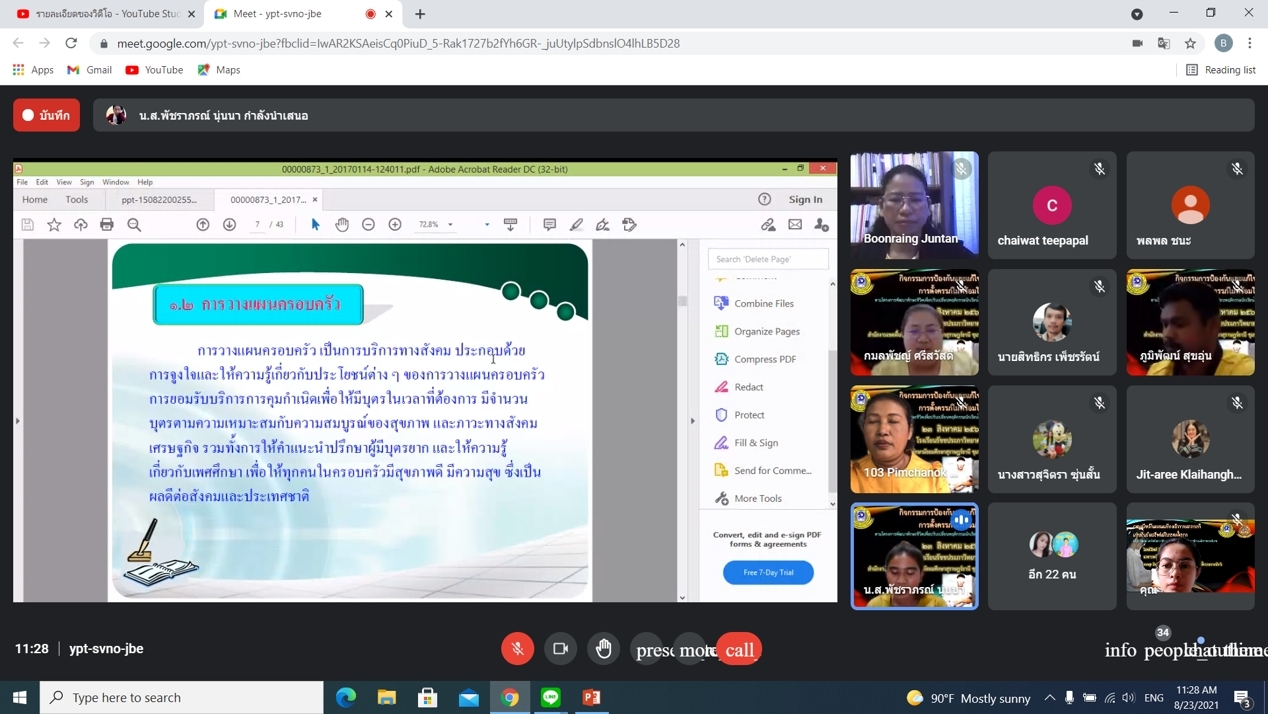Raise hand in the meeting

[x=604, y=649]
